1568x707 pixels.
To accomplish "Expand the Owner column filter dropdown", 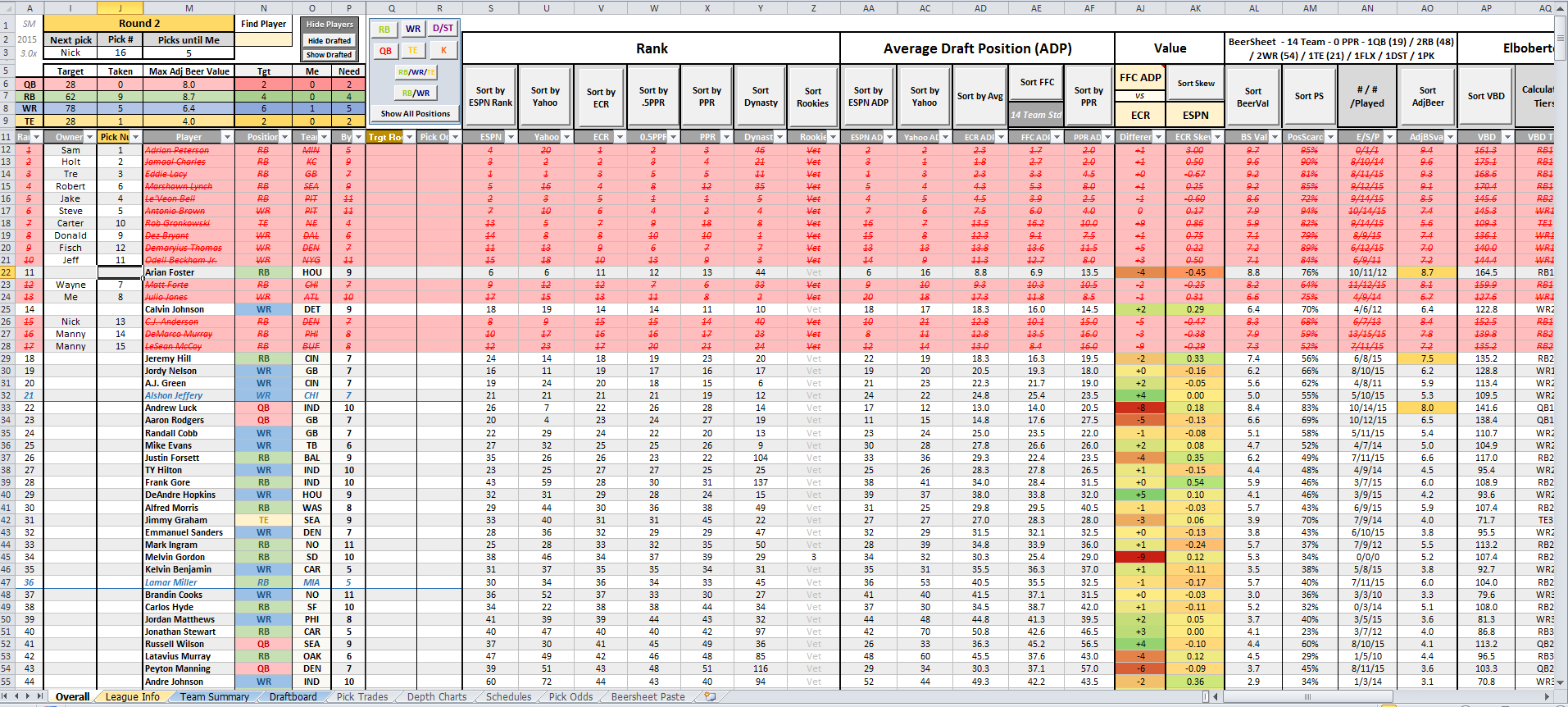I will pyautogui.click(x=89, y=137).
